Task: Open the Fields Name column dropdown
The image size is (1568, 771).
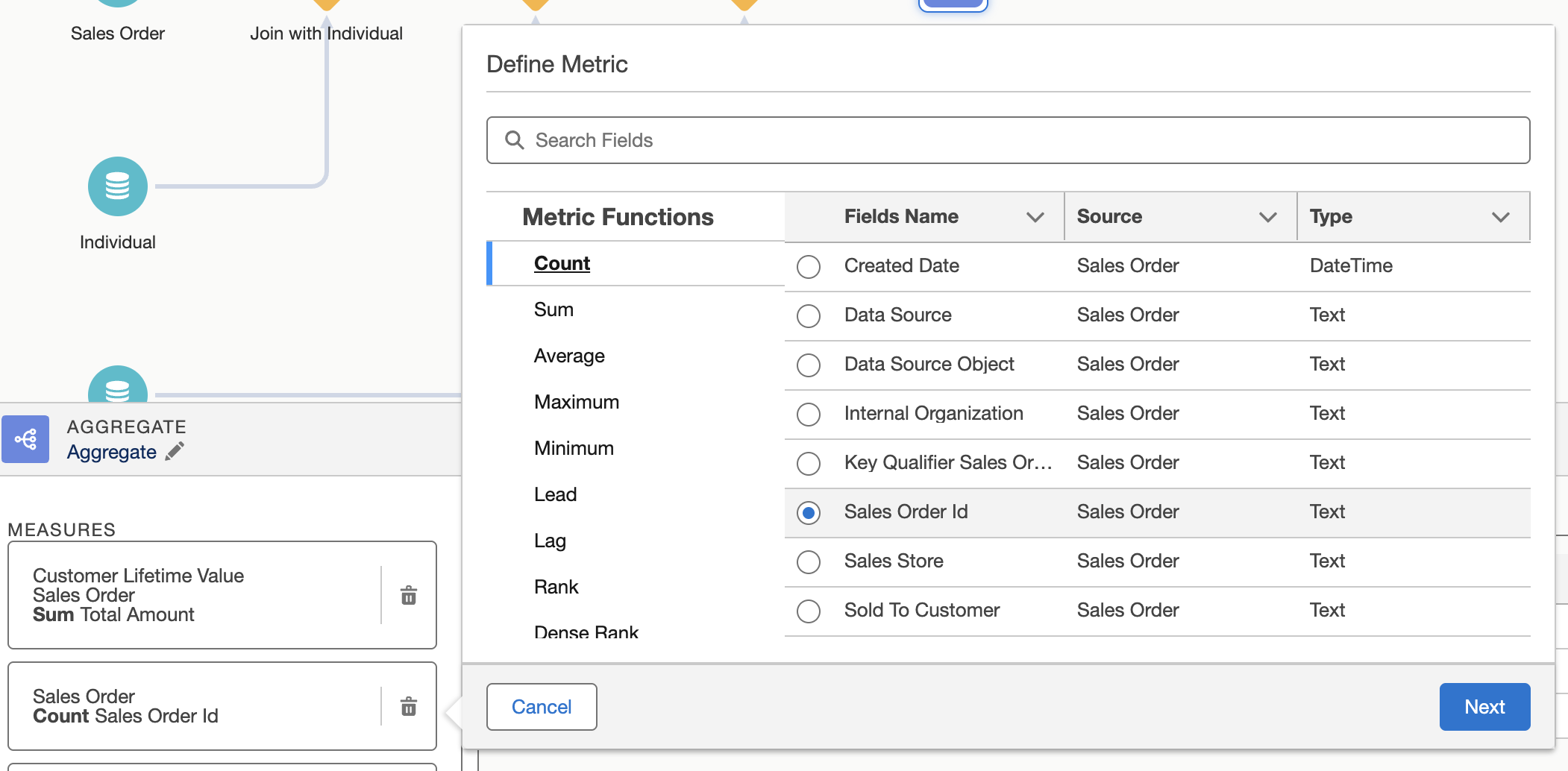Action: click(x=1035, y=217)
